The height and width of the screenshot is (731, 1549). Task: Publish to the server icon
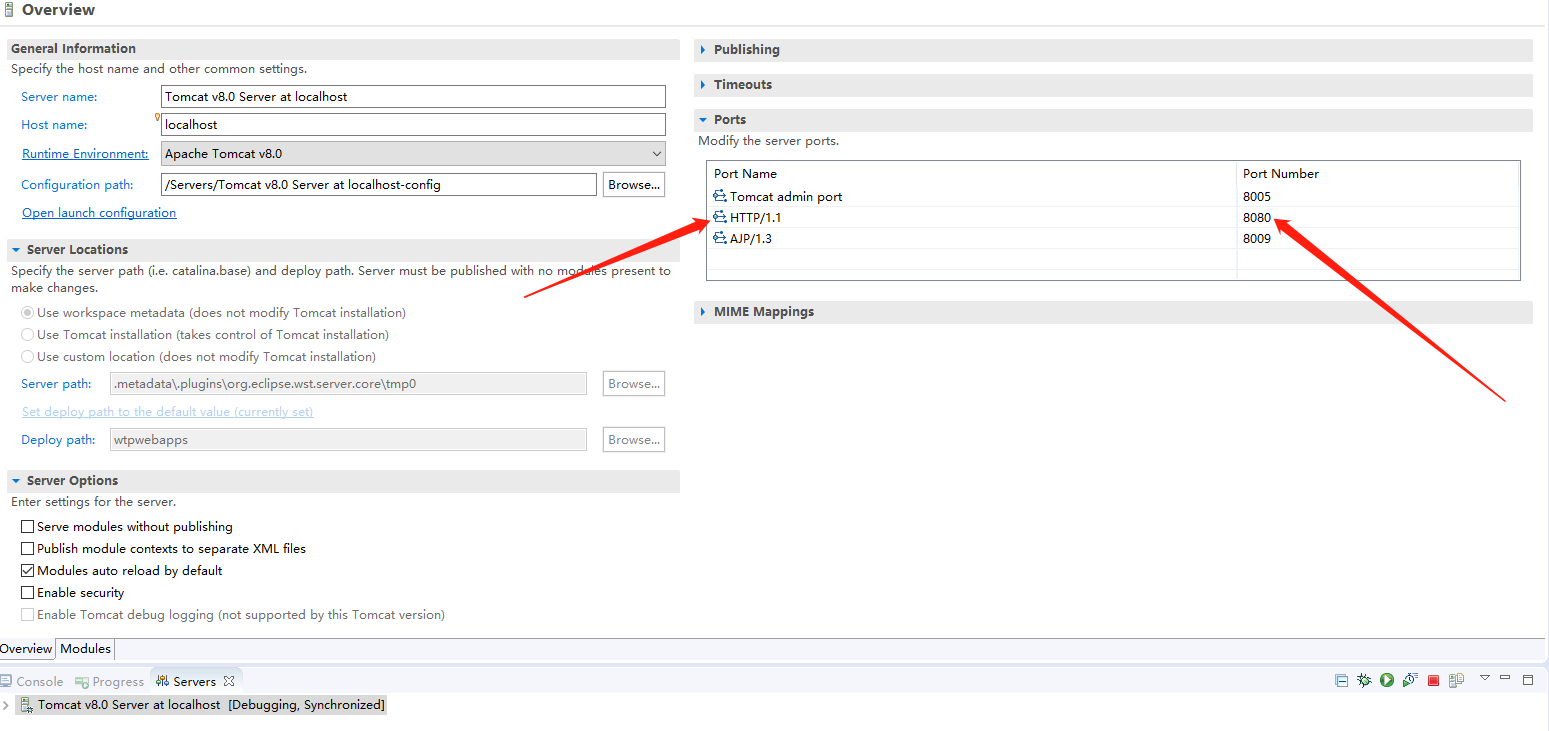(x=1456, y=680)
